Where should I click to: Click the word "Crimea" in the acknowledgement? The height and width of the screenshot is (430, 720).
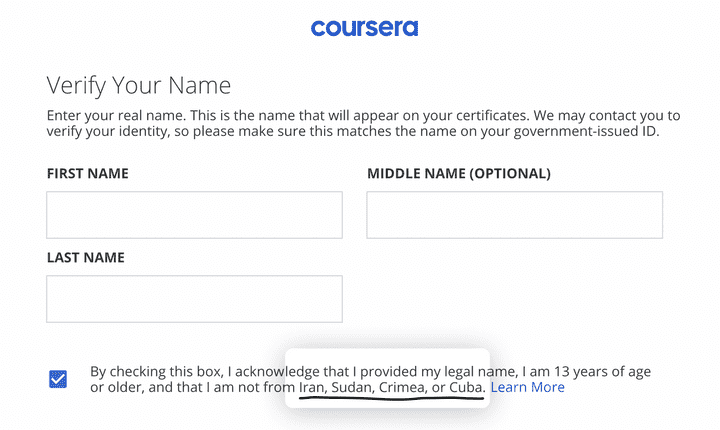402,387
